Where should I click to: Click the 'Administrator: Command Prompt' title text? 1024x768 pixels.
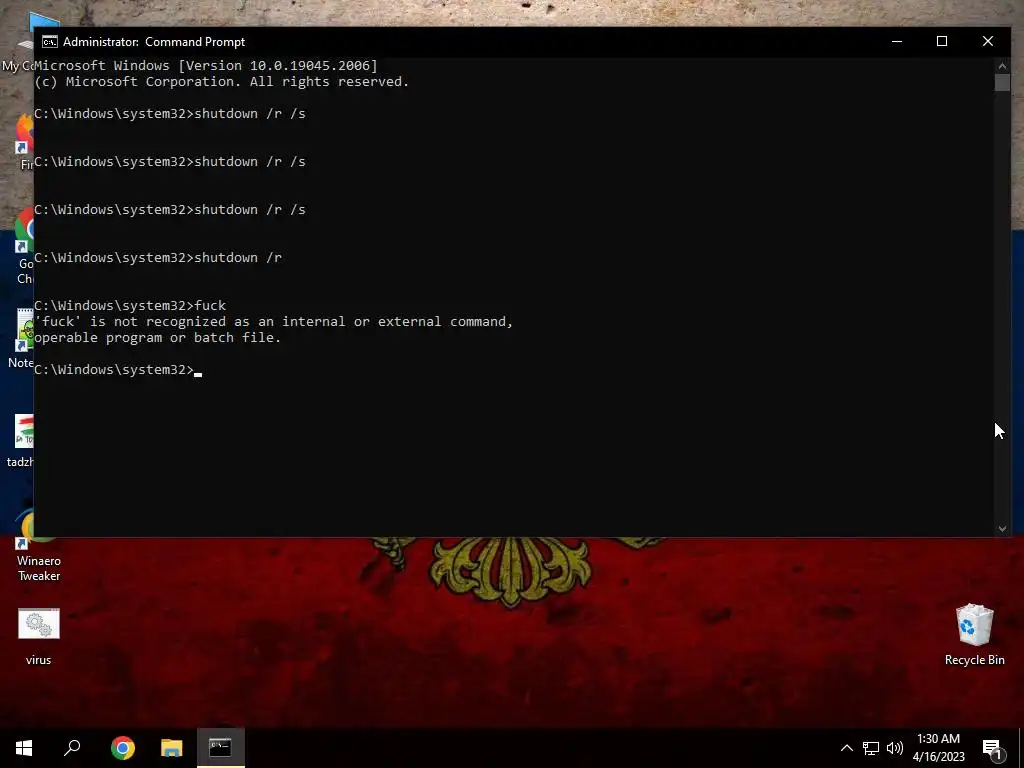click(x=154, y=42)
